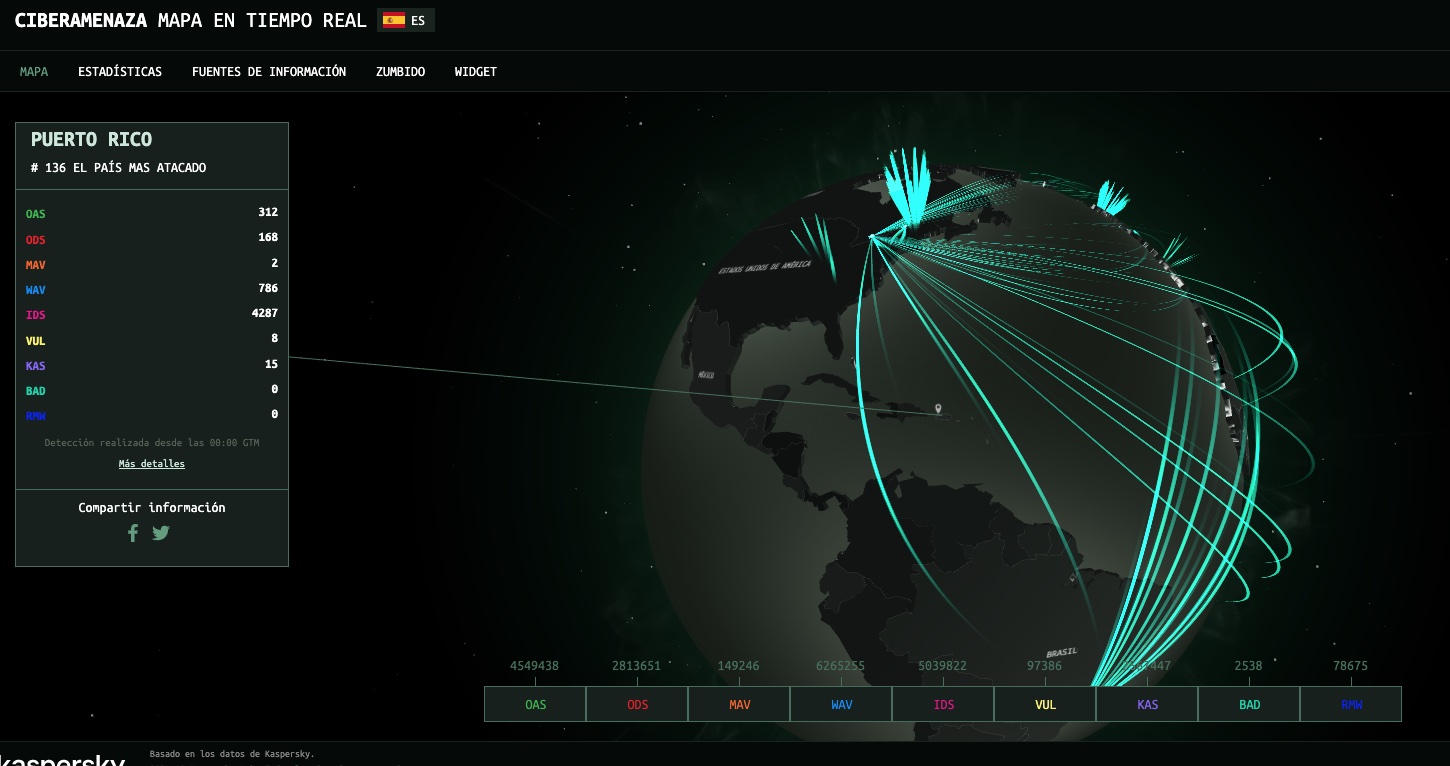Click the IDS value 4287
The width and height of the screenshot is (1450, 766).
tap(265, 313)
